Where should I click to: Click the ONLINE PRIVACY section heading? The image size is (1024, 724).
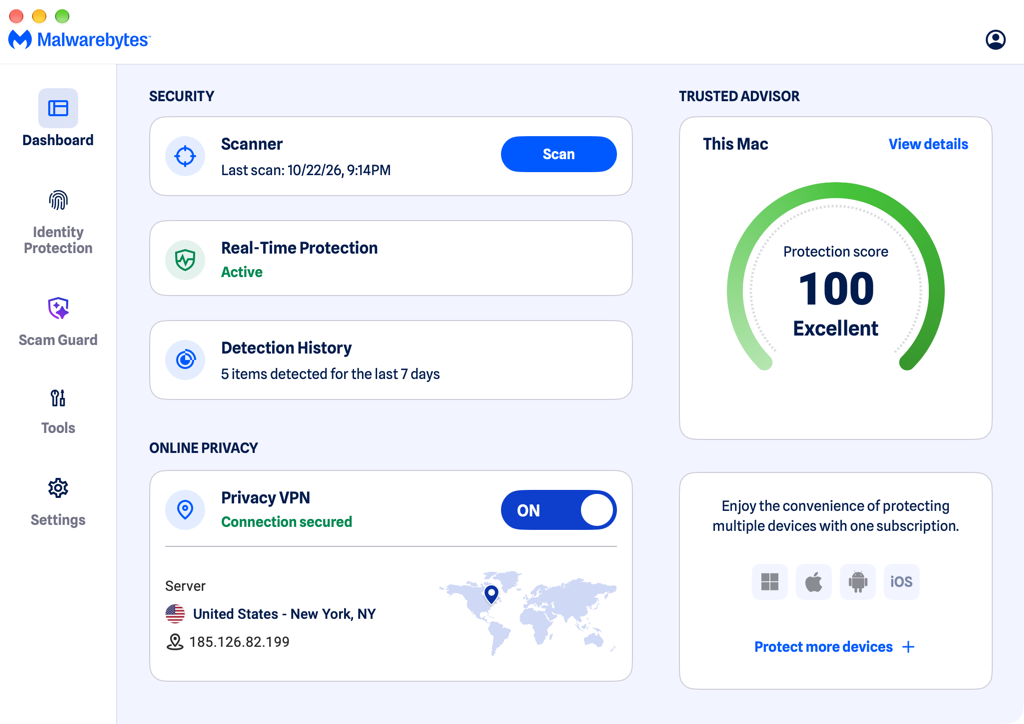tap(204, 448)
